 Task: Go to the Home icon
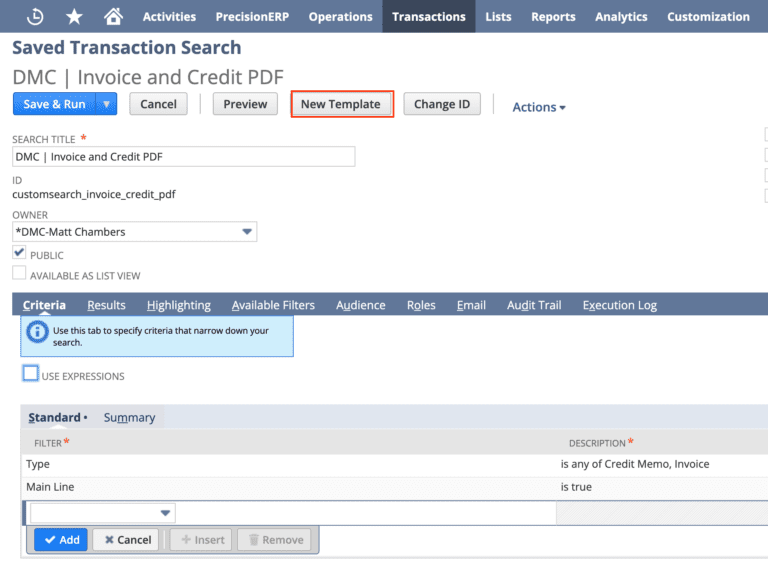113,16
